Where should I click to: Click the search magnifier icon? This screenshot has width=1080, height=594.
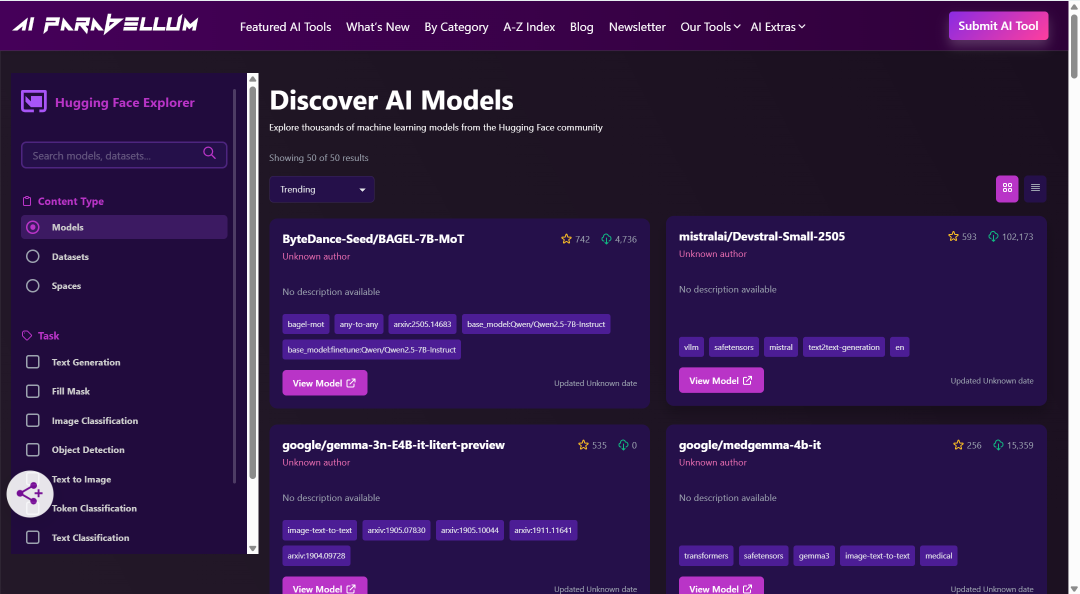pos(209,153)
